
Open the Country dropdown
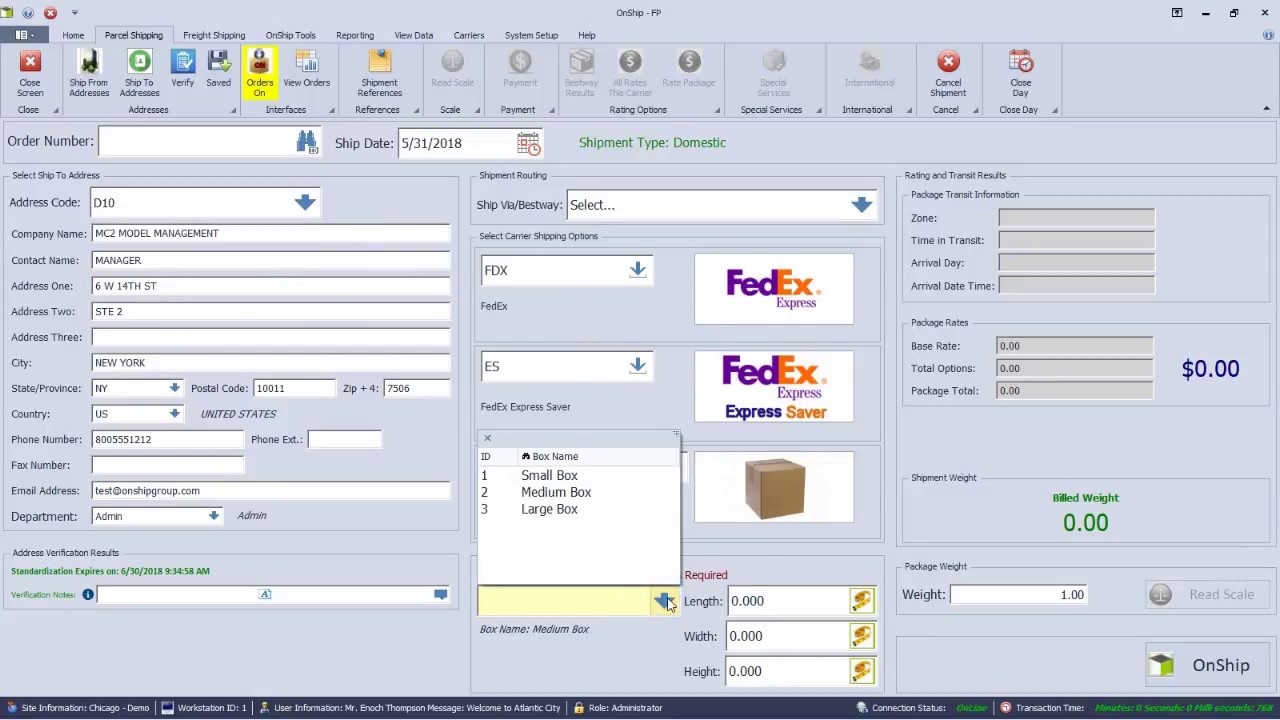click(x=174, y=413)
